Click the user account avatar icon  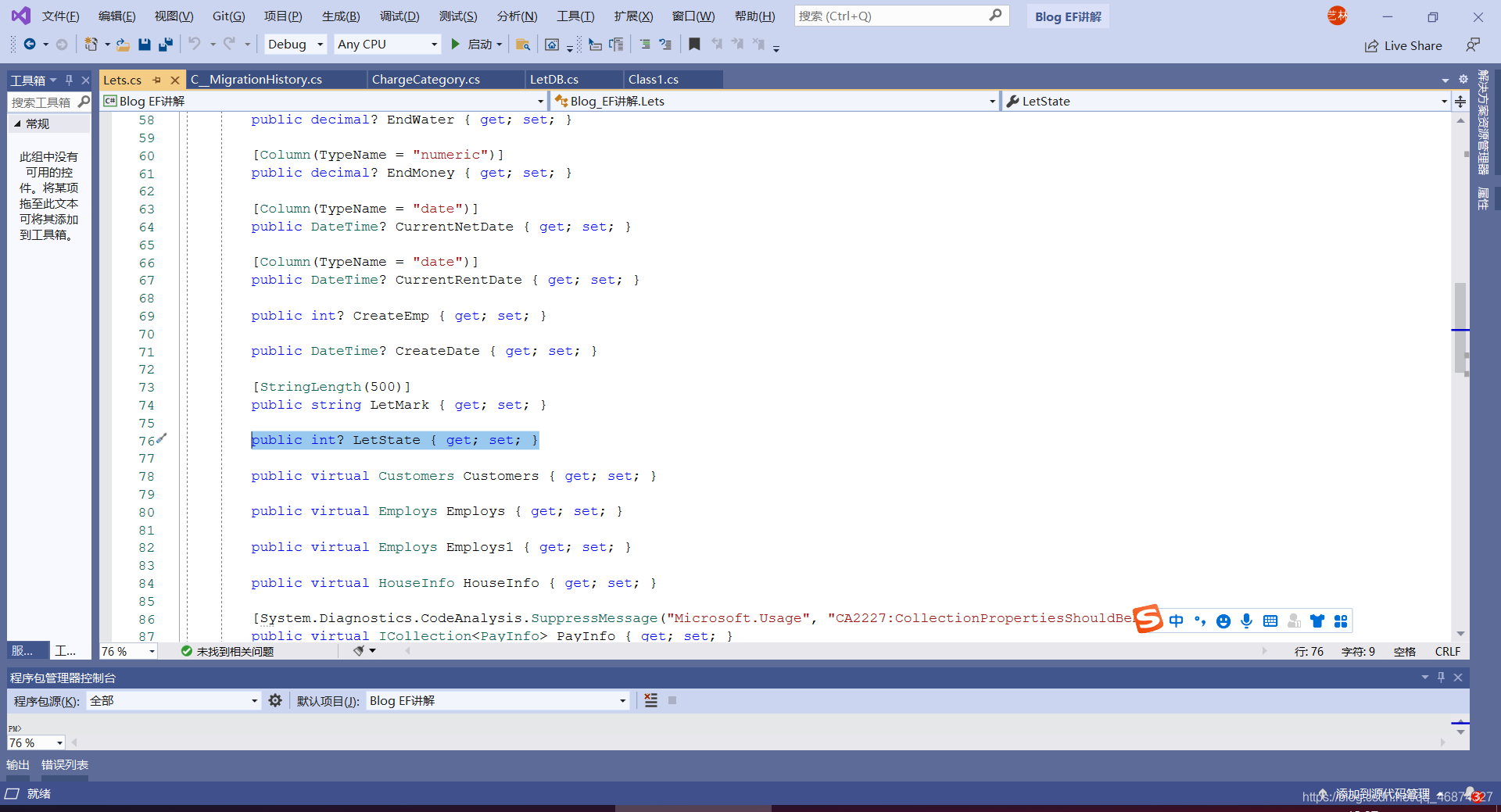tap(1337, 16)
